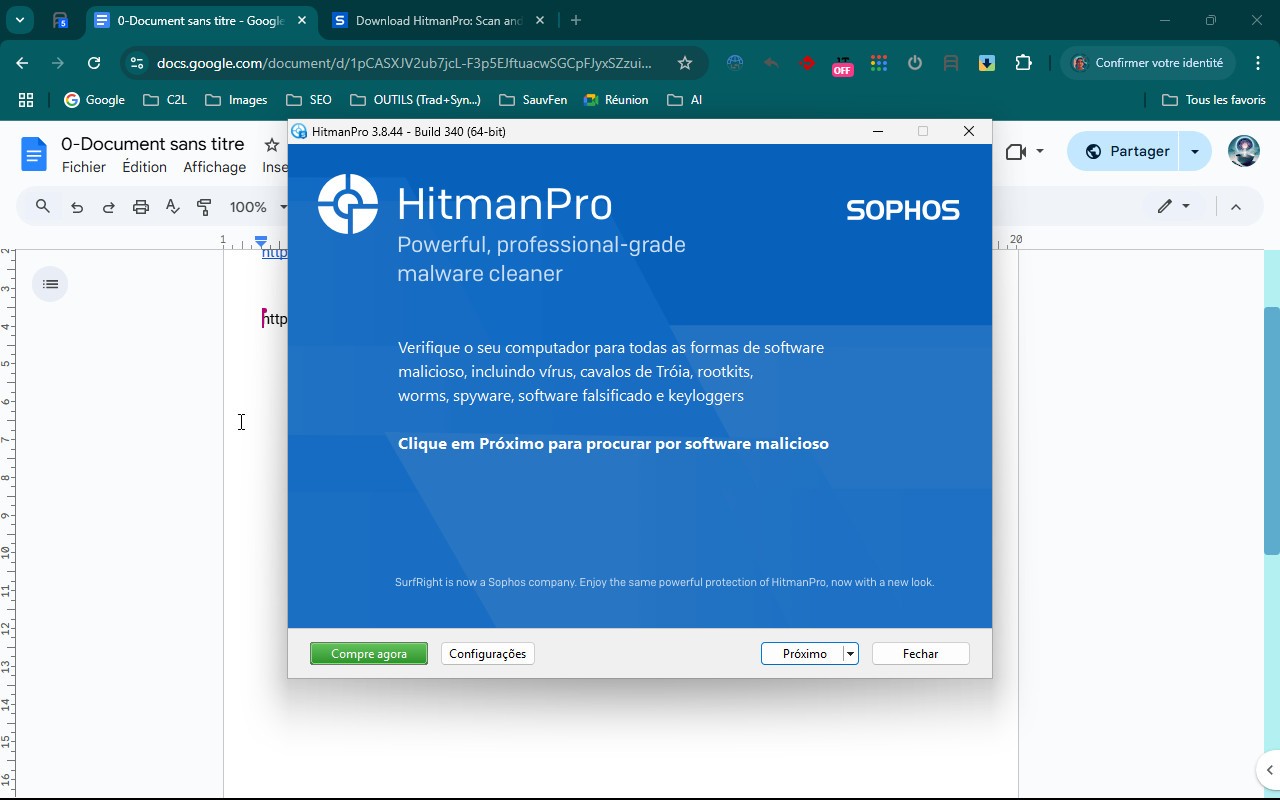Viewport: 1280px width, 800px height.
Task: Open the Fichier menu
Action: 83,167
